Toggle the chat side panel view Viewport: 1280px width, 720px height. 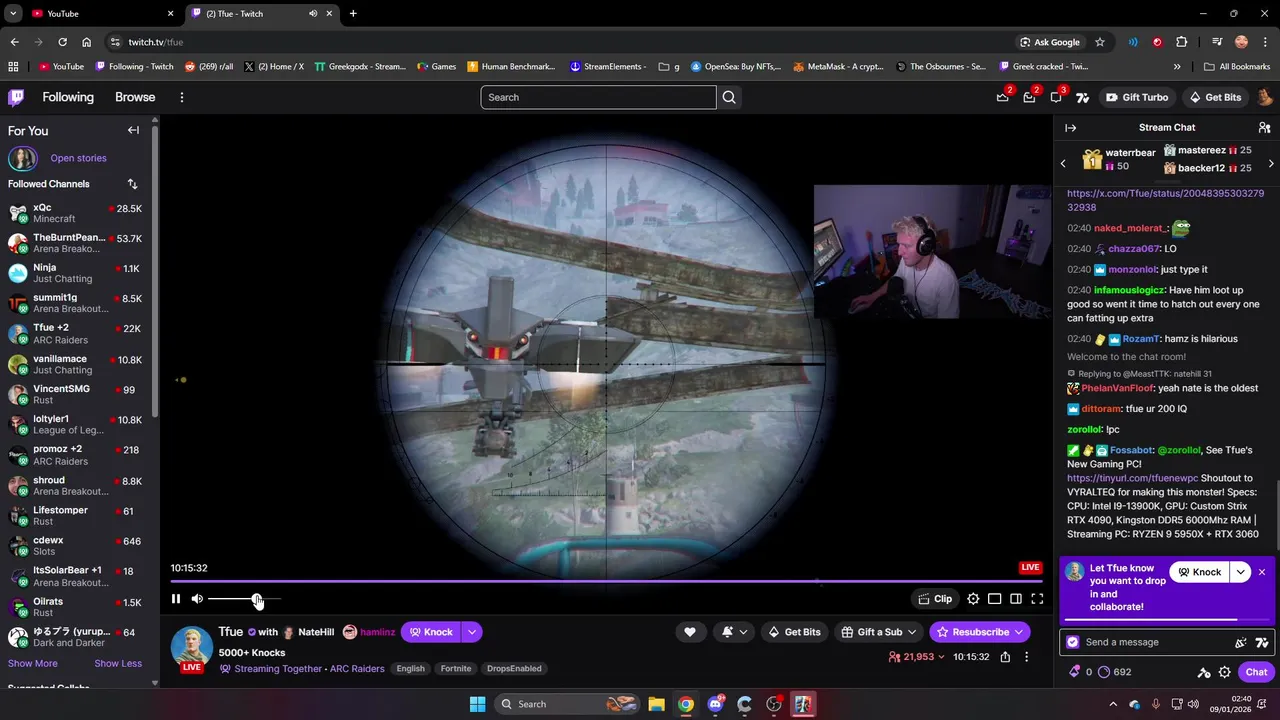(x=1016, y=599)
